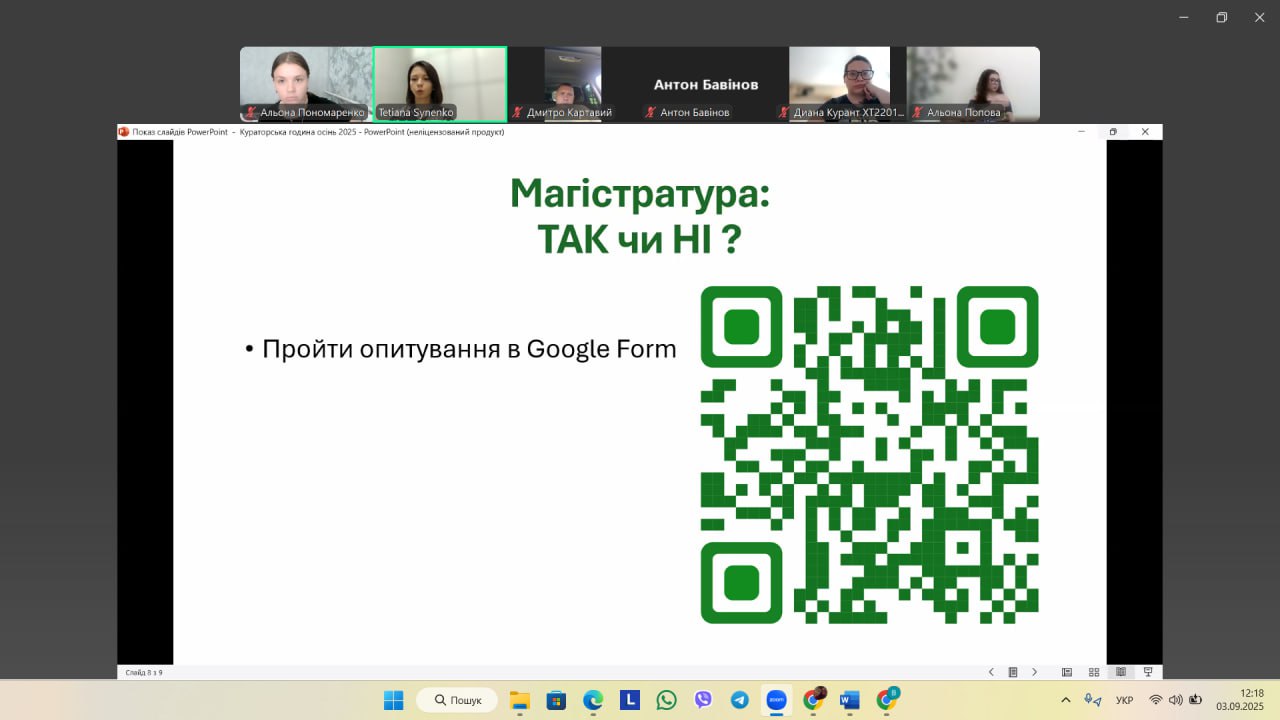Minimize the PowerPoint slideshow window
Image resolution: width=1280 pixels, height=720 pixels.
pyautogui.click(x=1081, y=132)
